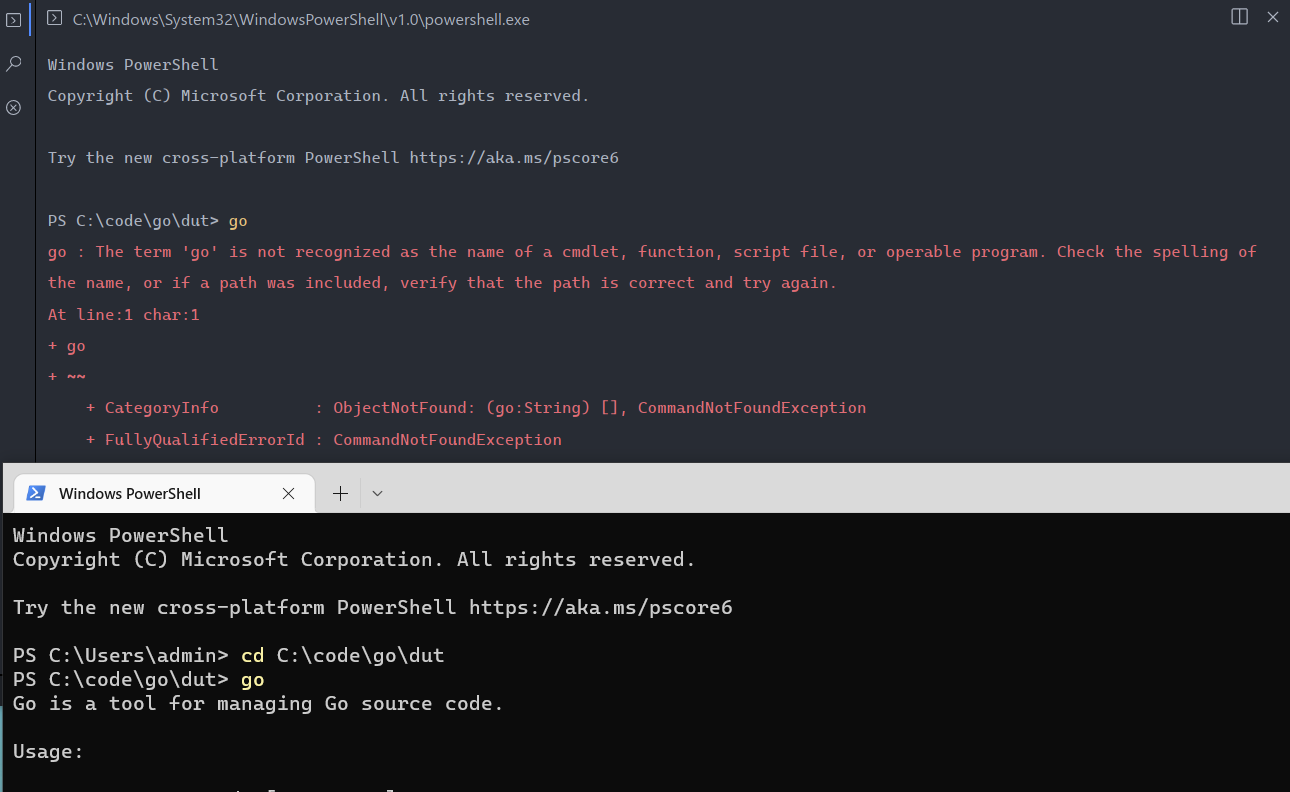Click the CommandNotFoundException error text
This screenshot has width=1290, height=792.
(447, 439)
